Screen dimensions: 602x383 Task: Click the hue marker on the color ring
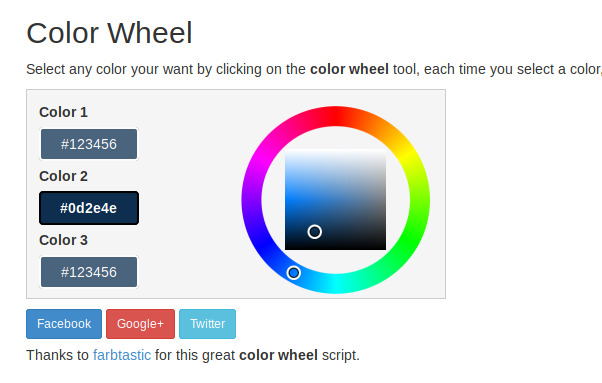pyautogui.click(x=294, y=273)
